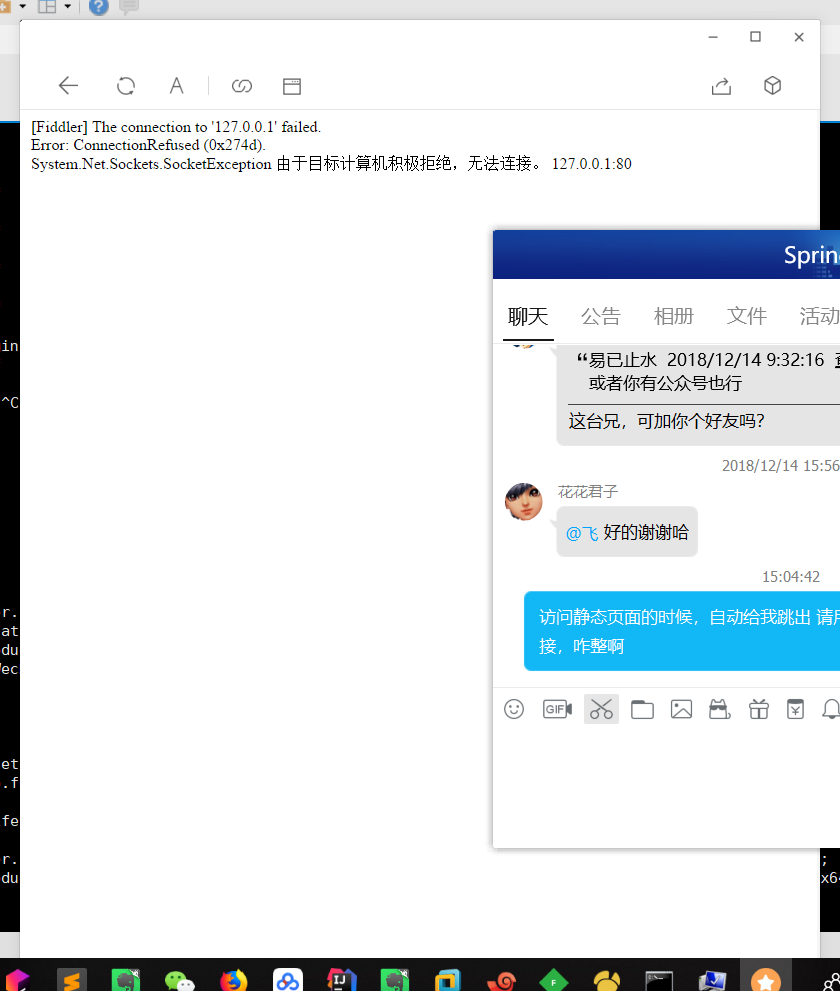Image resolution: width=840 pixels, height=991 pixels.
Task: Click the share icon in browser toolbar
Action: 721,86
